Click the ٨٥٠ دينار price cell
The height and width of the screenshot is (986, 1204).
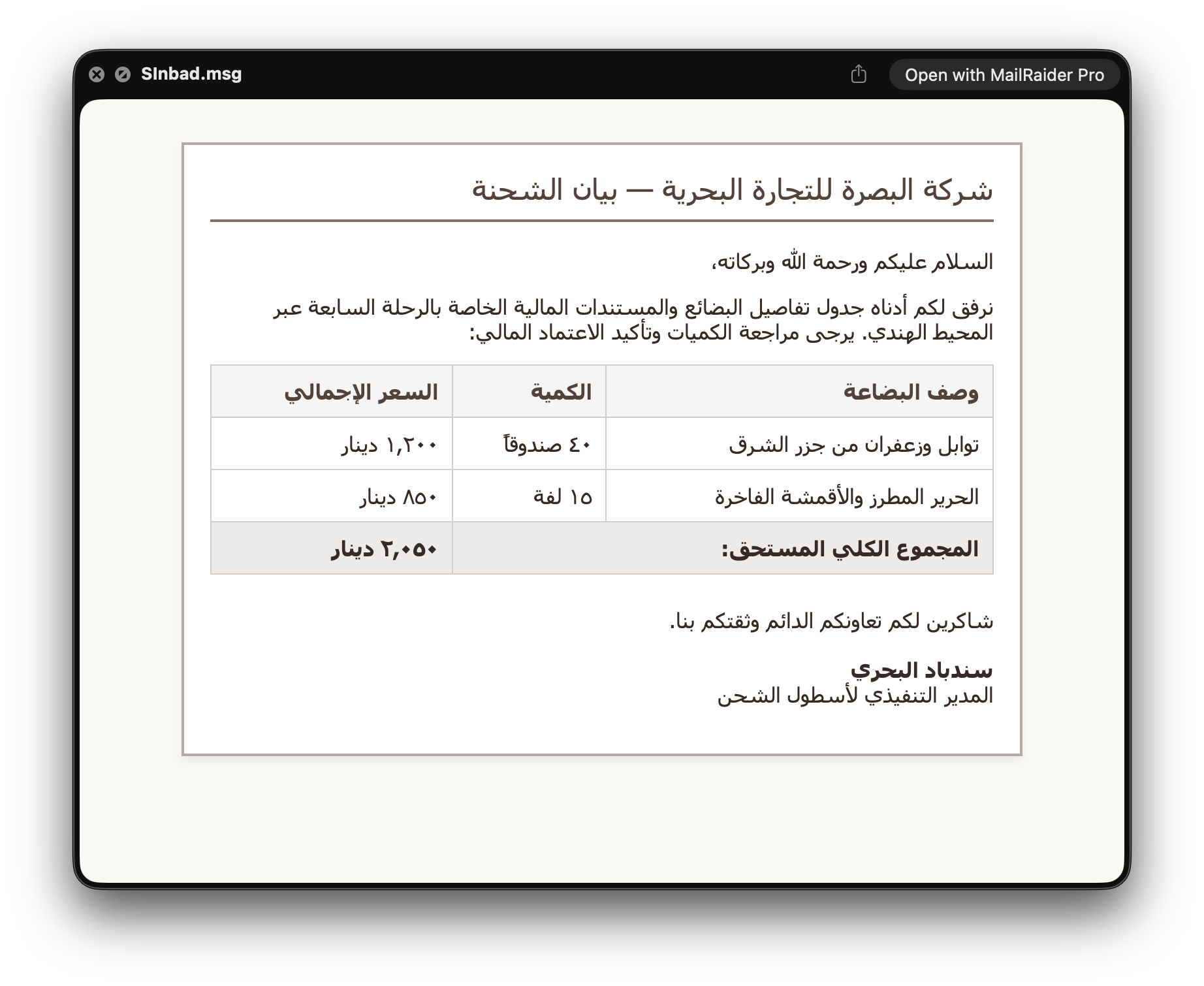click(x=398, y=497)
